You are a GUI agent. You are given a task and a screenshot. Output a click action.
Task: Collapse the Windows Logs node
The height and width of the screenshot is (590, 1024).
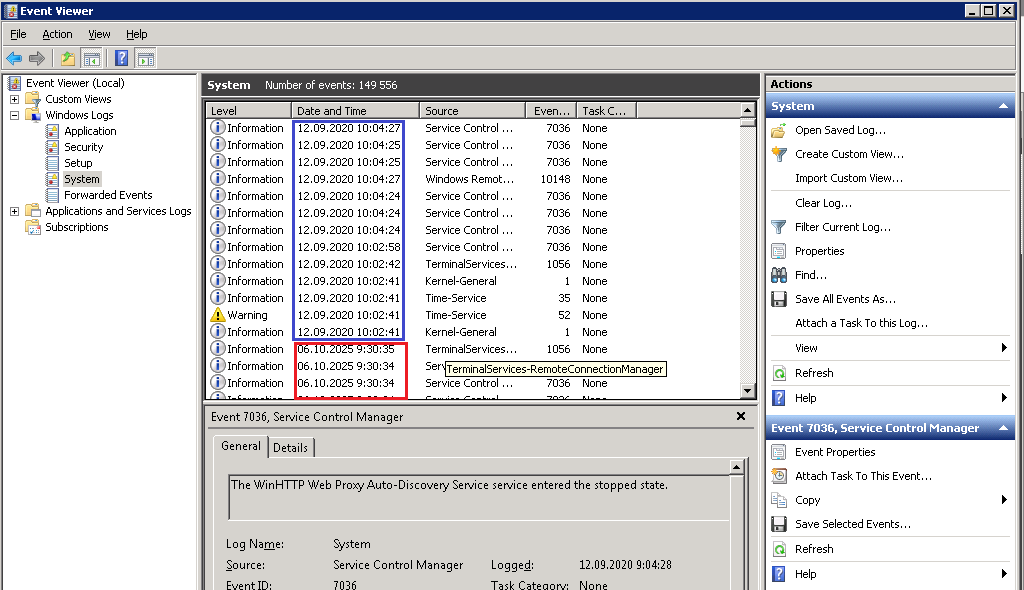point(17,114)
